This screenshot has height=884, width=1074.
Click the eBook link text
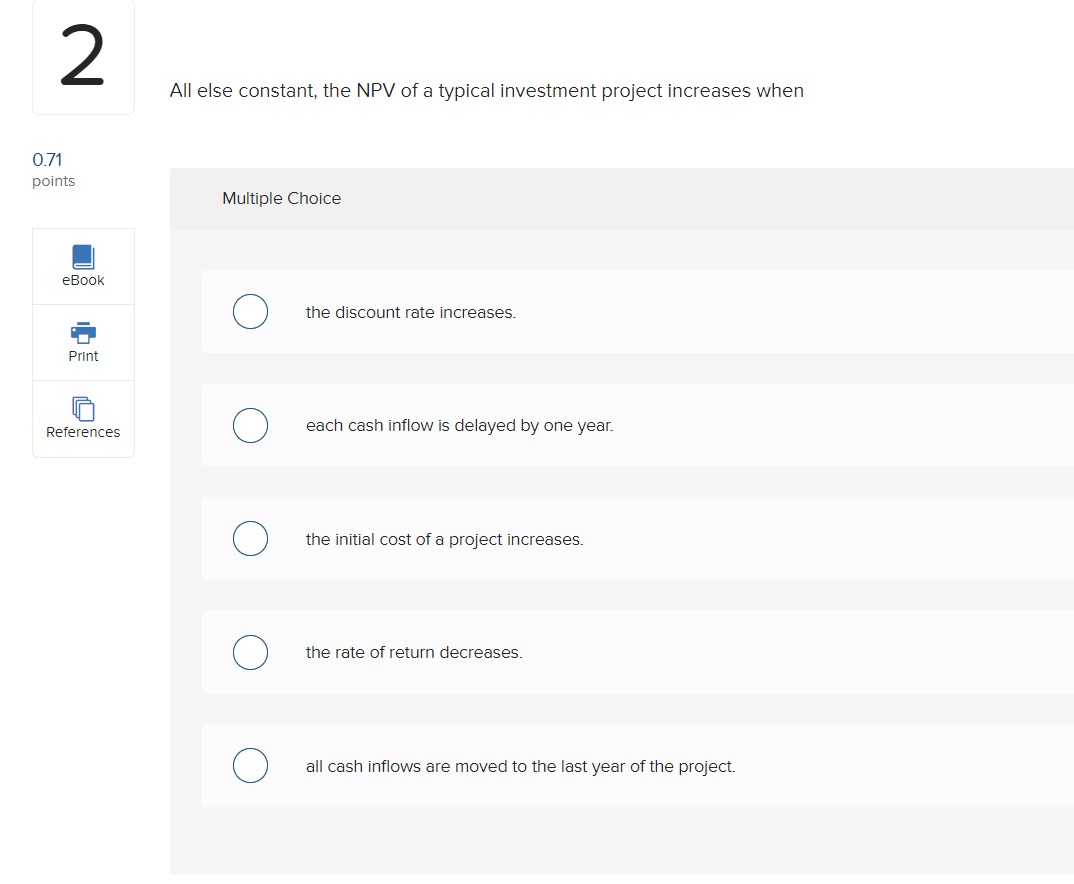point(83,280)
